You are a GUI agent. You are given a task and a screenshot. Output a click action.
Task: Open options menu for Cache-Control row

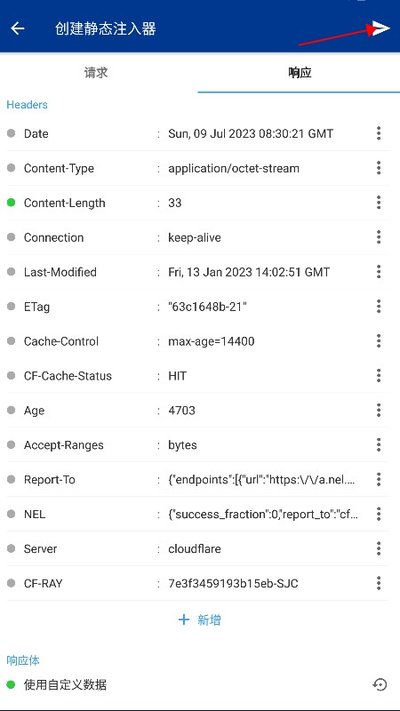[379, 341]
